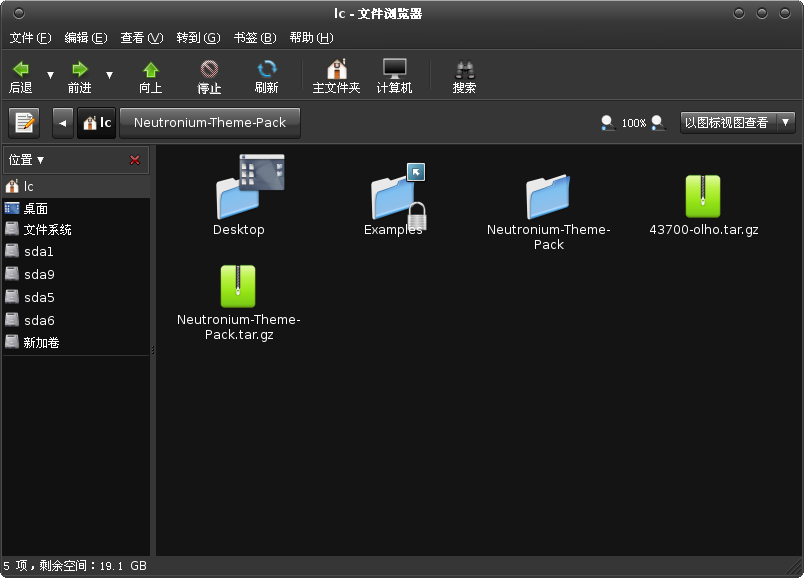Select the lc home path button

click(97, 123)
